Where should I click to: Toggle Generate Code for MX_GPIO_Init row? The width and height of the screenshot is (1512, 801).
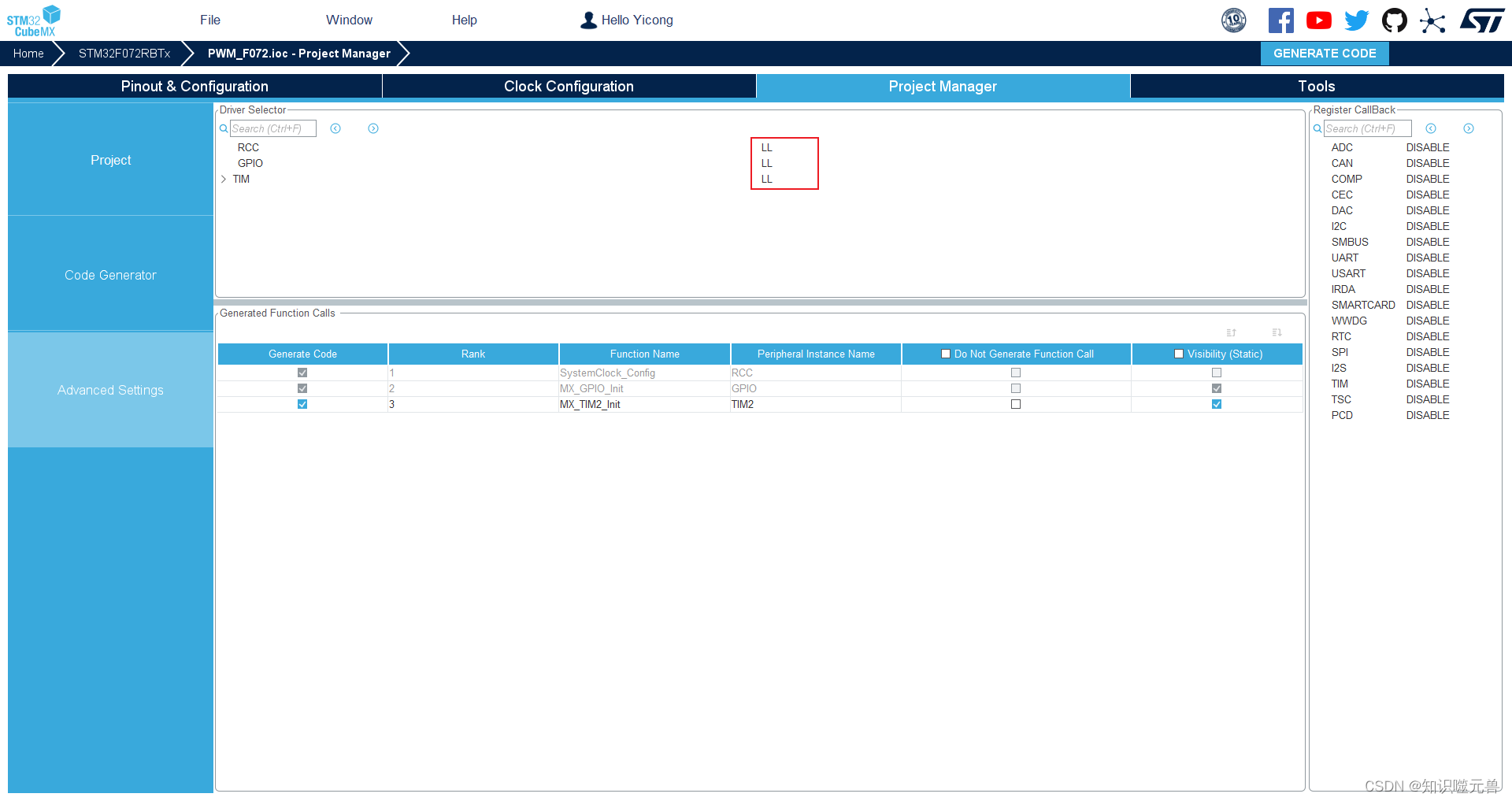point(302,388)
